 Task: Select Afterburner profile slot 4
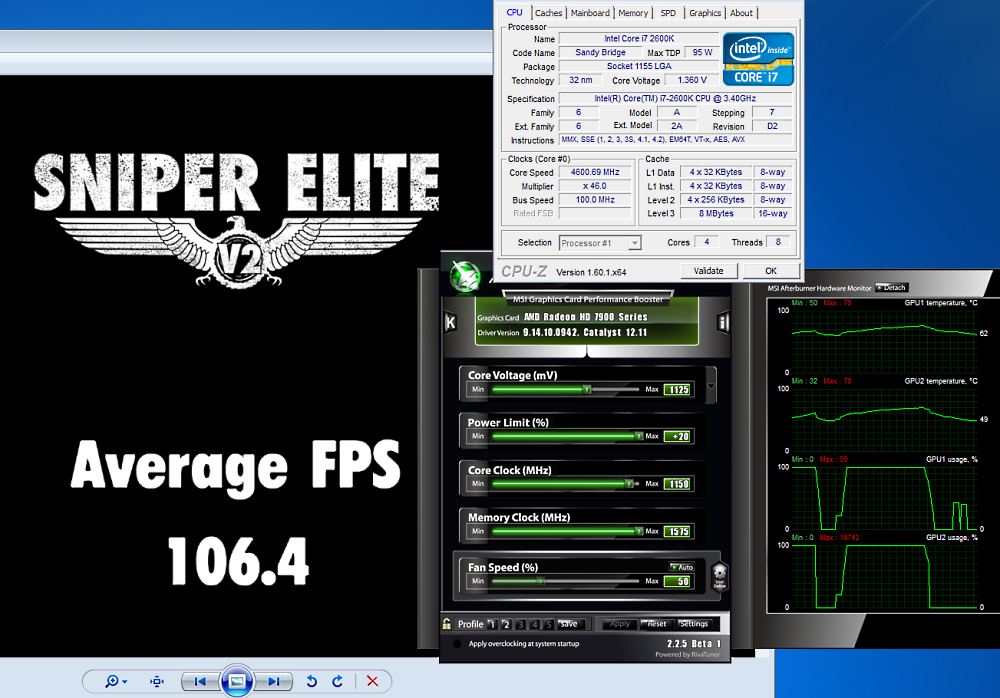point(534,624)
